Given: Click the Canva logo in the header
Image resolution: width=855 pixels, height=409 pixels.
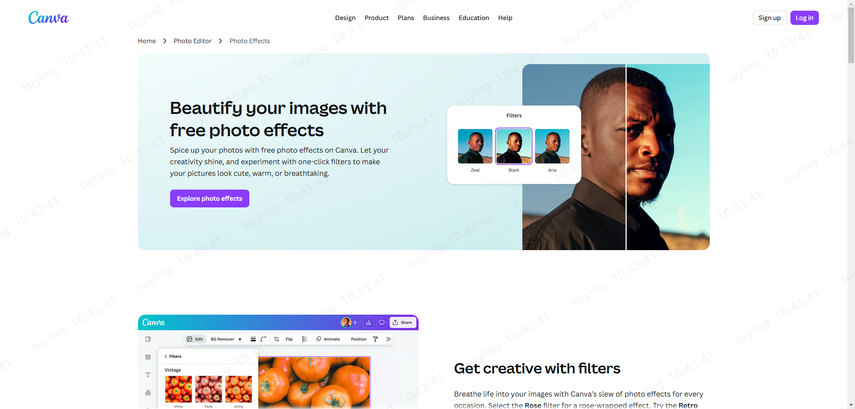Looking at the screenshot, I should (49, 17).
